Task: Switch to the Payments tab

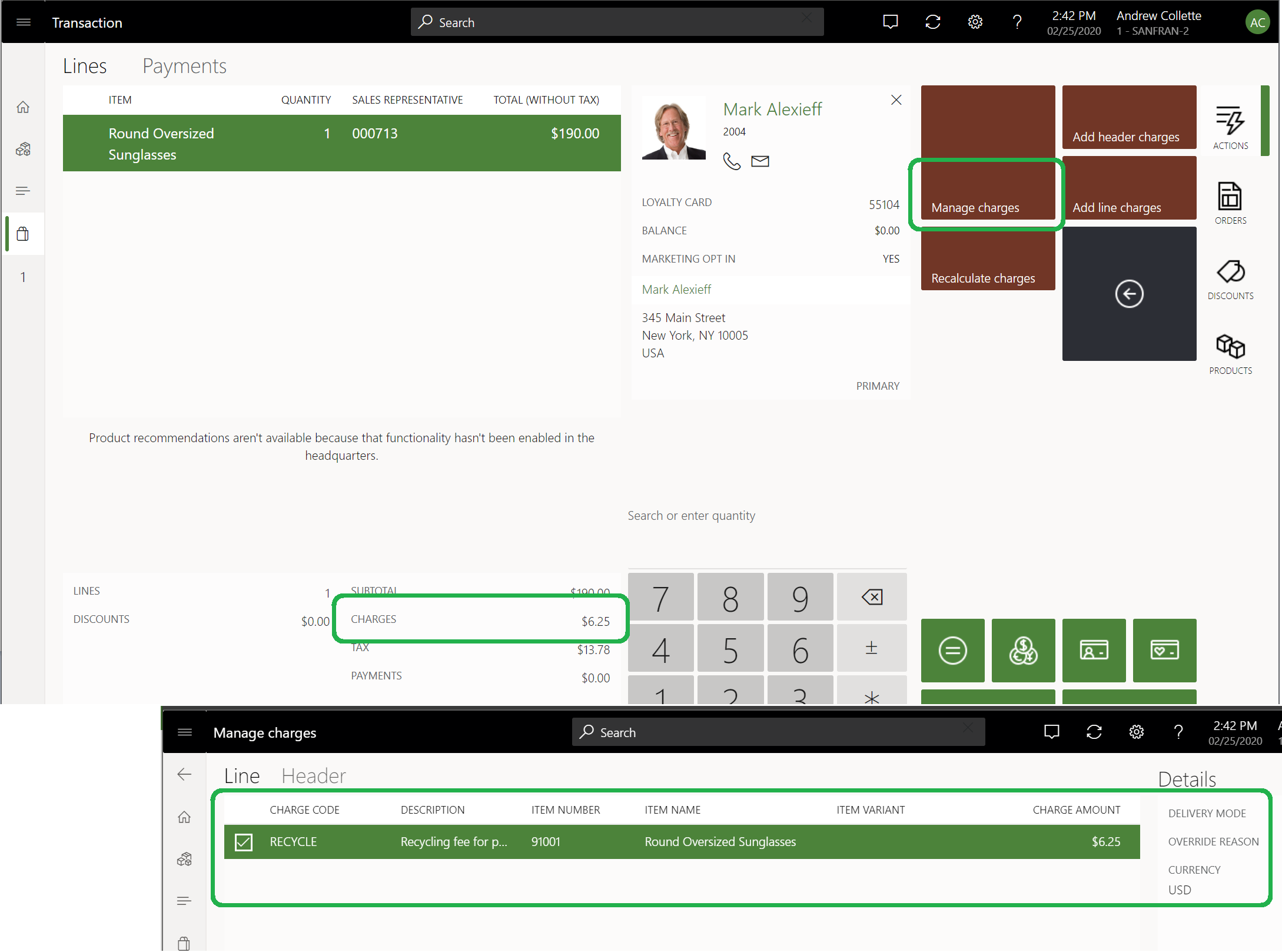Action: pyautogui.click(x=183, y=65)
